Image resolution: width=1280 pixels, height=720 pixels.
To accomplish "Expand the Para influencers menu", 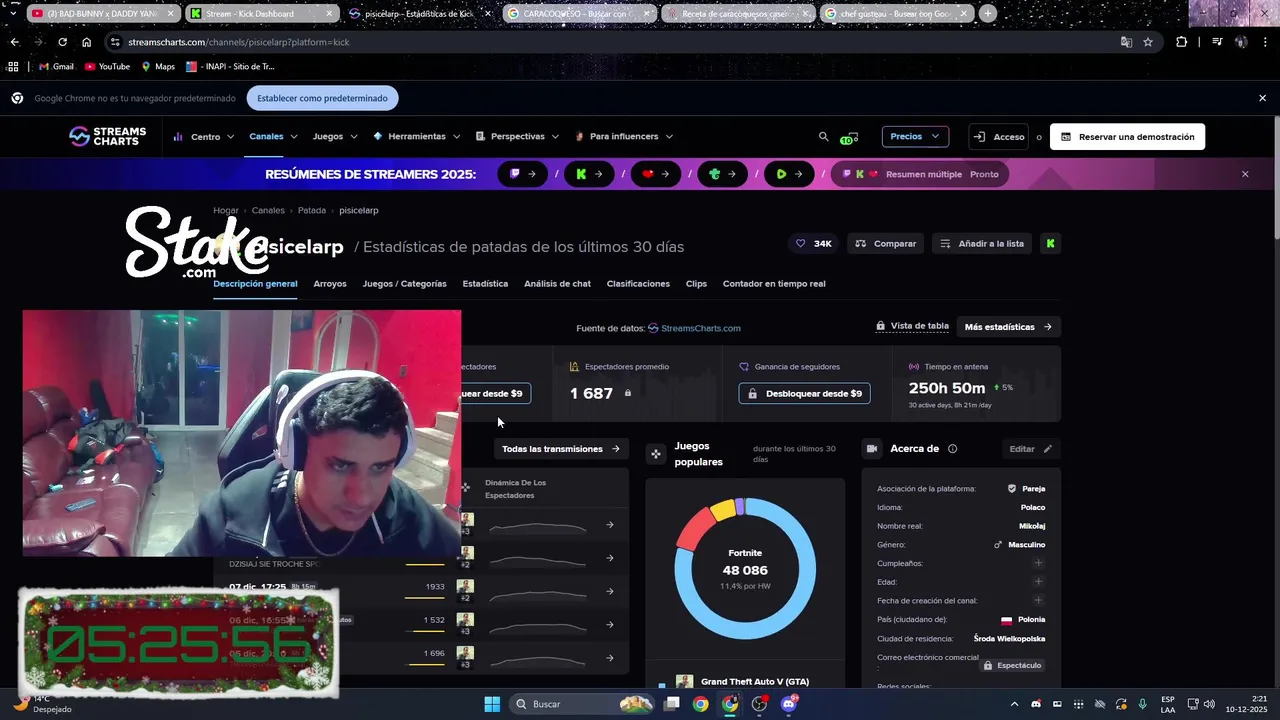I will [x=625, y=136].
